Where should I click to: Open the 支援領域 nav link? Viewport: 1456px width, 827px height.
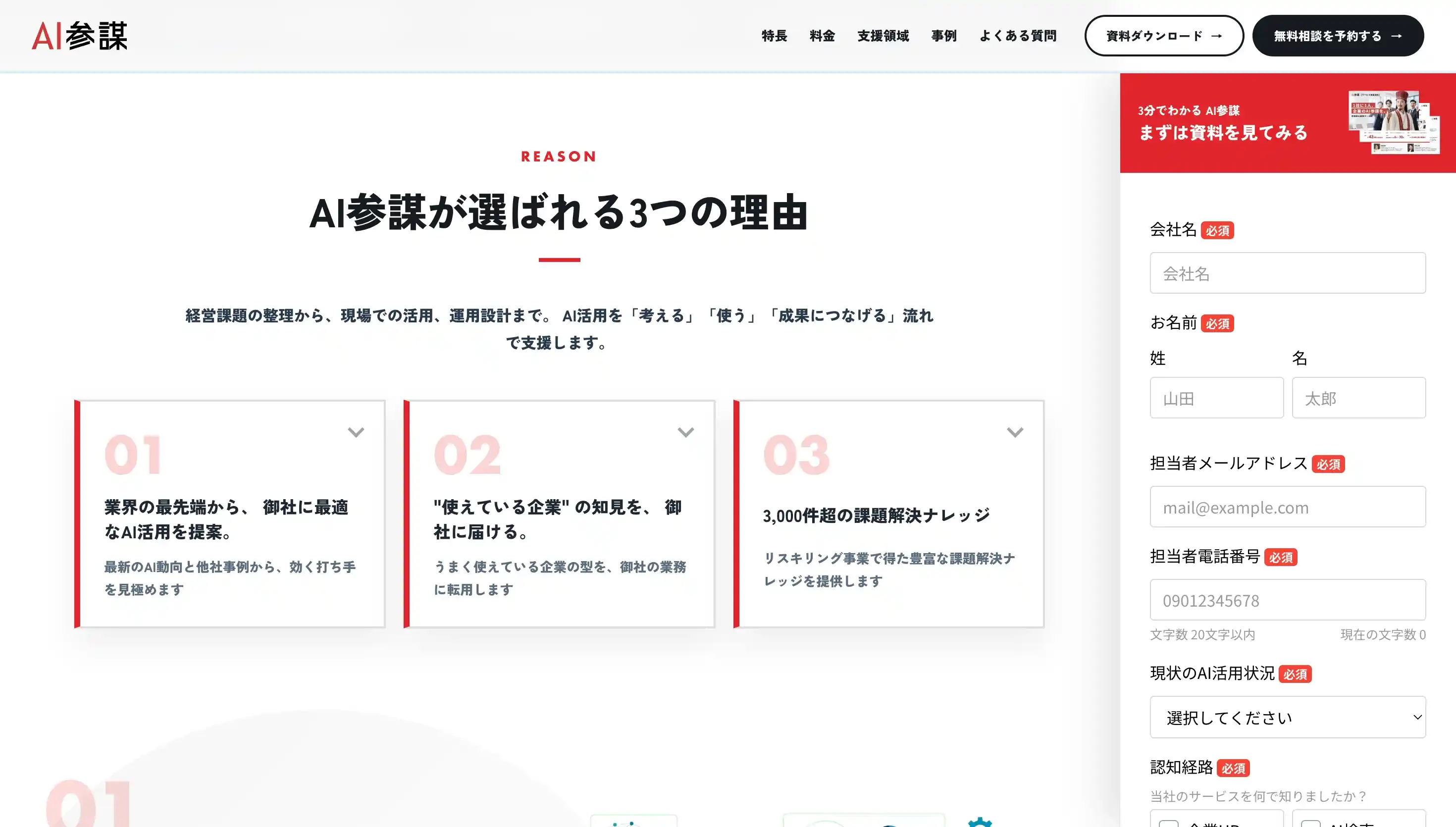pyautogui.click(x=883, y=36)
